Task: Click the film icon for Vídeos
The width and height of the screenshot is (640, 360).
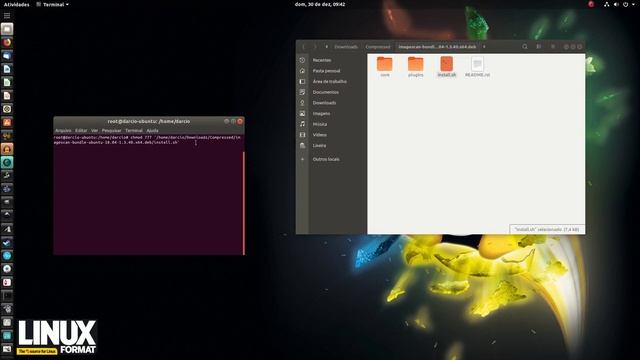Action: [x=302, y=135]
